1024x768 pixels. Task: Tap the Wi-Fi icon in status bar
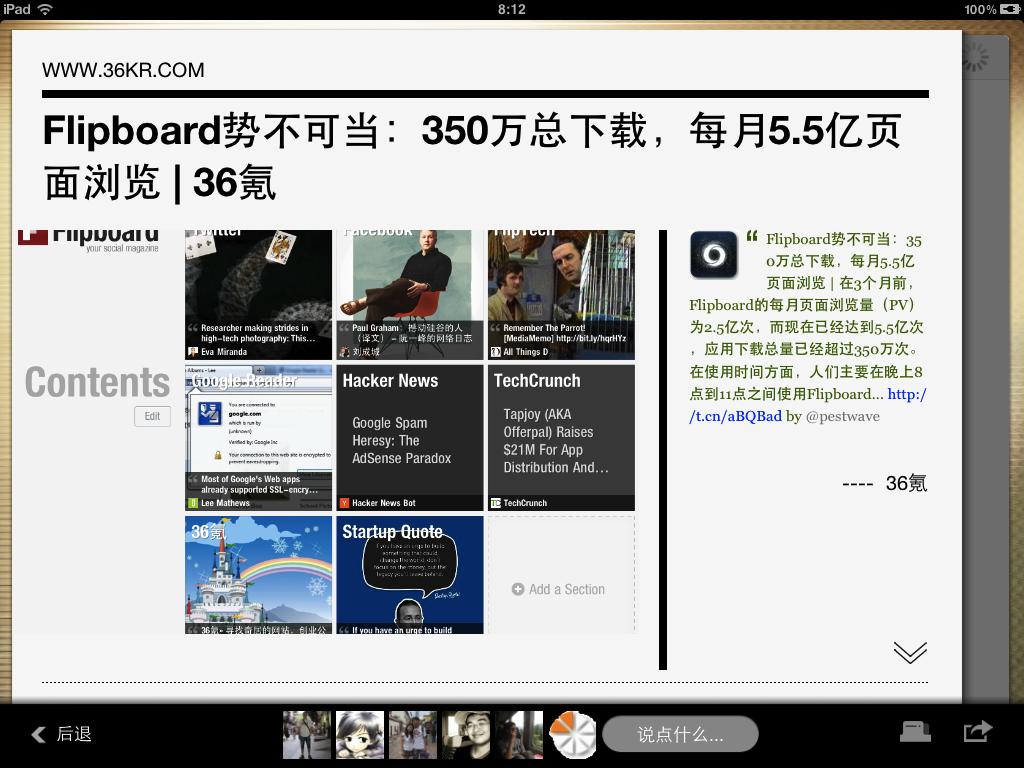point(45,9)
